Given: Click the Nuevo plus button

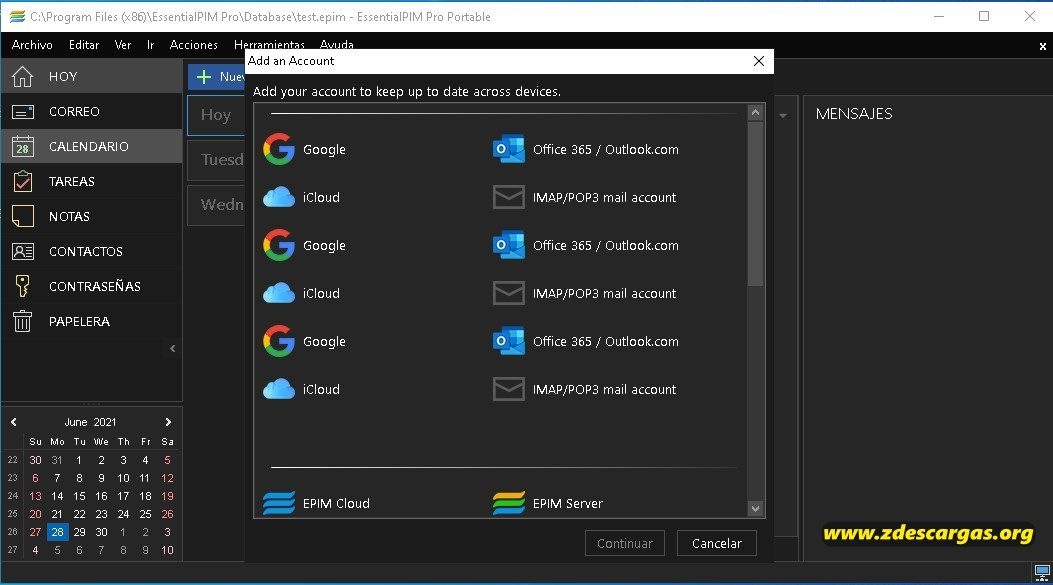Looking at the screenshot, I should [216, 77].
